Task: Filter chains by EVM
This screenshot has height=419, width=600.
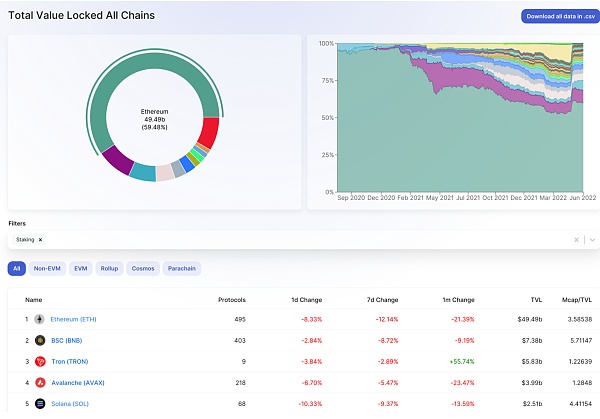Action: click(81, 268)
